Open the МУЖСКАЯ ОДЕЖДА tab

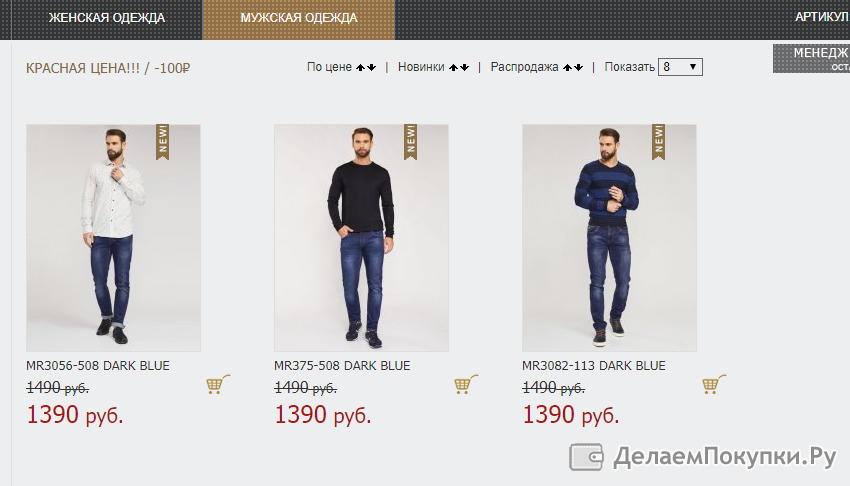[299, 18]
